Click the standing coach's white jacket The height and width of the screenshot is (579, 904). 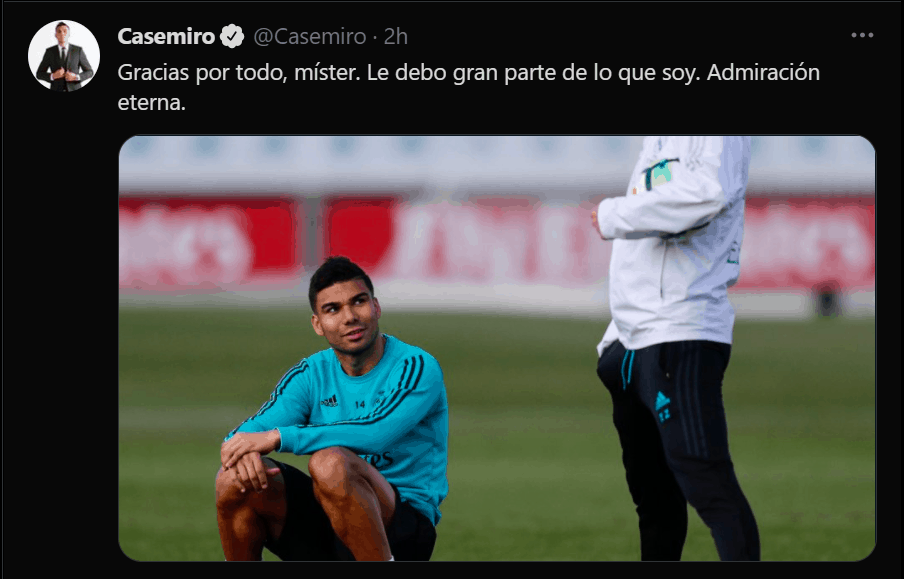(x=673, y=242)
